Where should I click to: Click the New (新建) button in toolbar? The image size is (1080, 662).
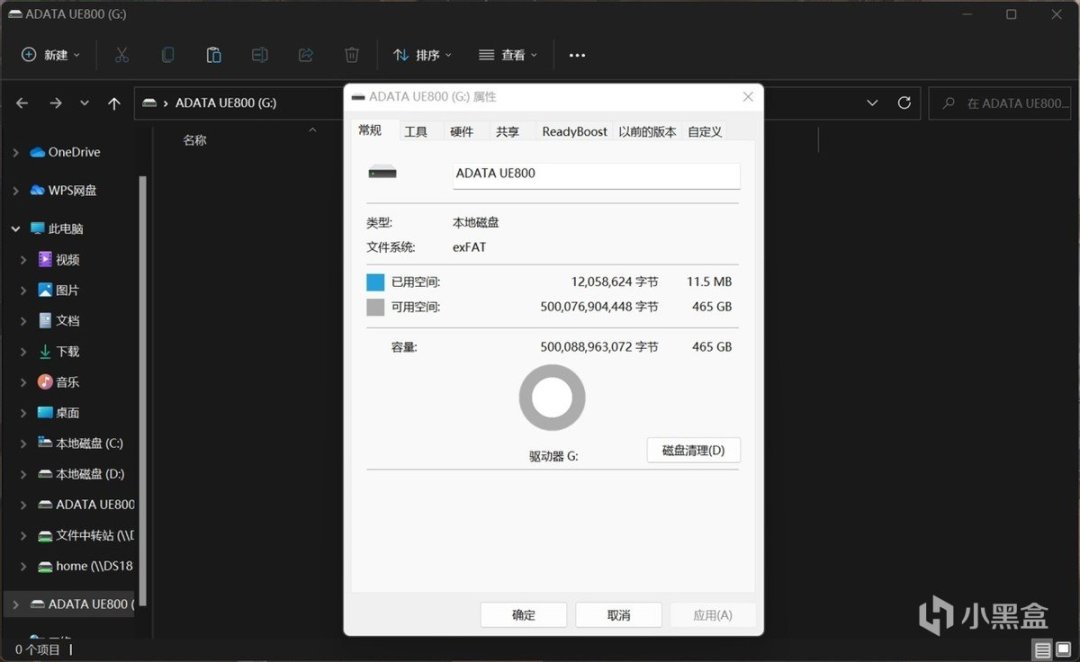pyautogui.click(x=50, y=55)
